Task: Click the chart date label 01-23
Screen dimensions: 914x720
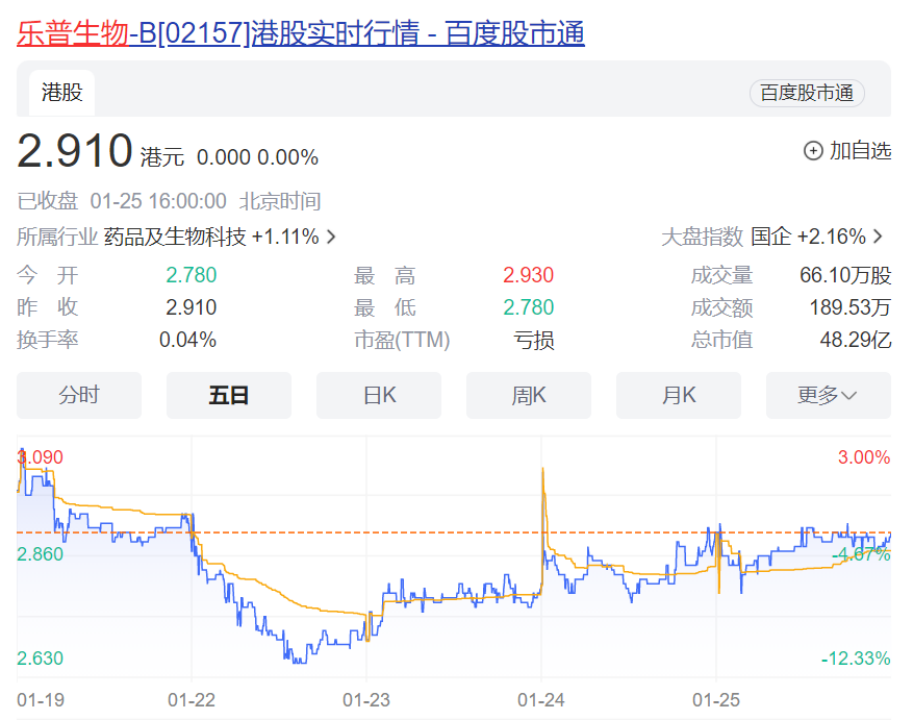Action: coord(366,700)
